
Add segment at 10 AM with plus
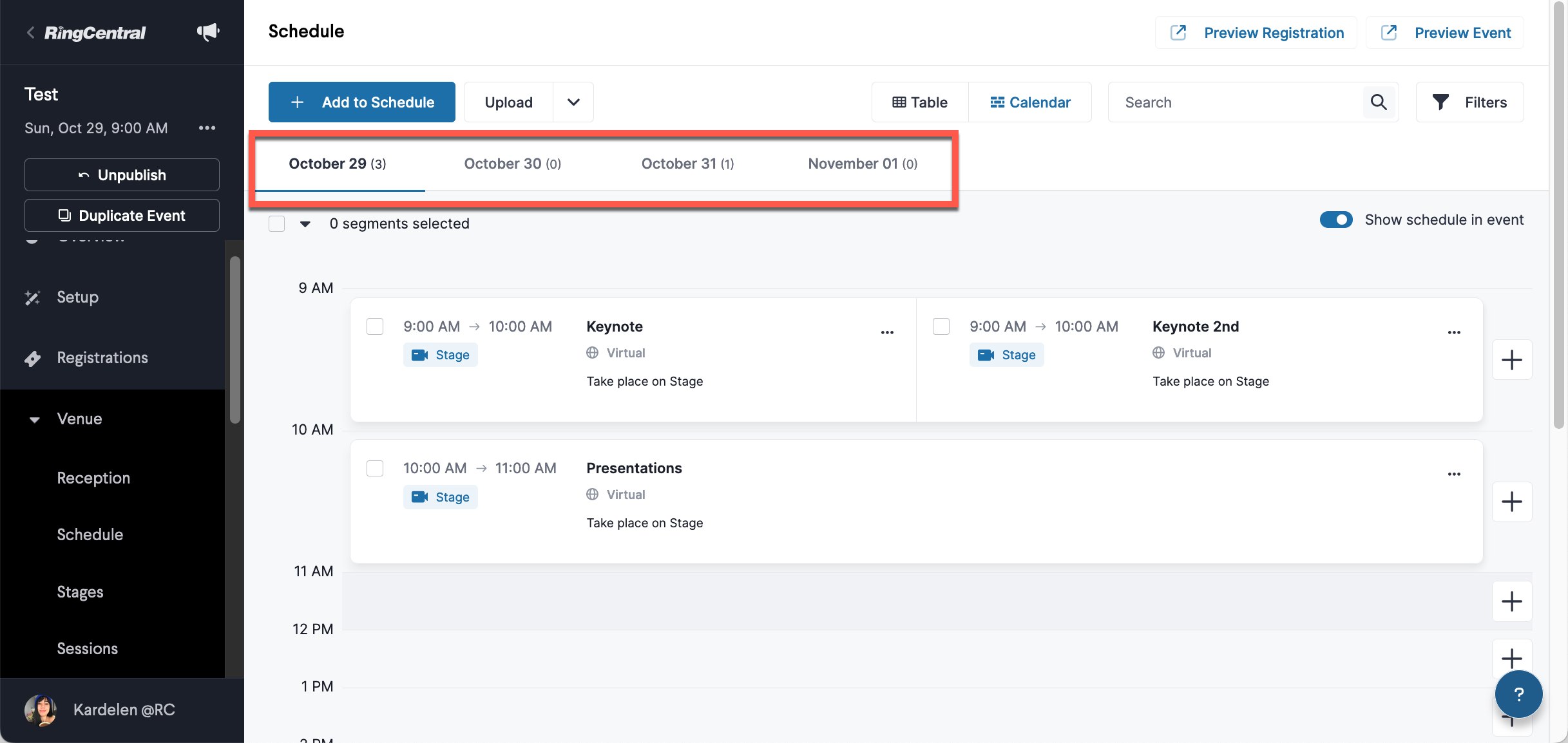1512,502
